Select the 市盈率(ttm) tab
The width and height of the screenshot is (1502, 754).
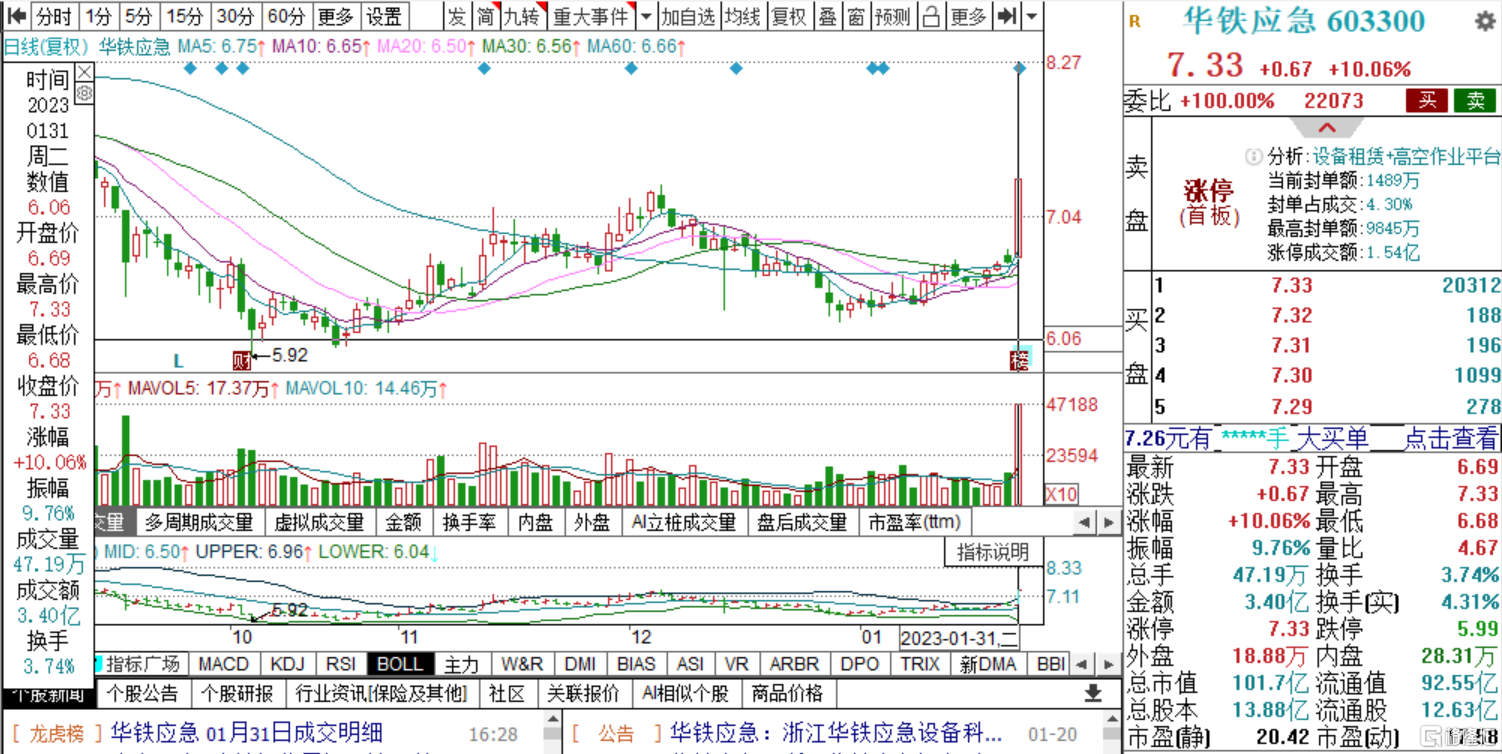914,522
